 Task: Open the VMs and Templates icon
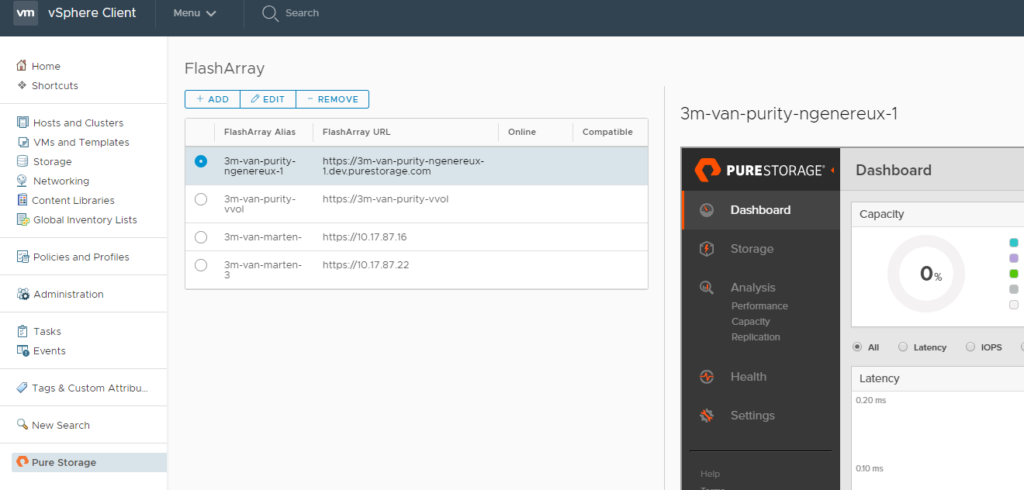point(23,142)
